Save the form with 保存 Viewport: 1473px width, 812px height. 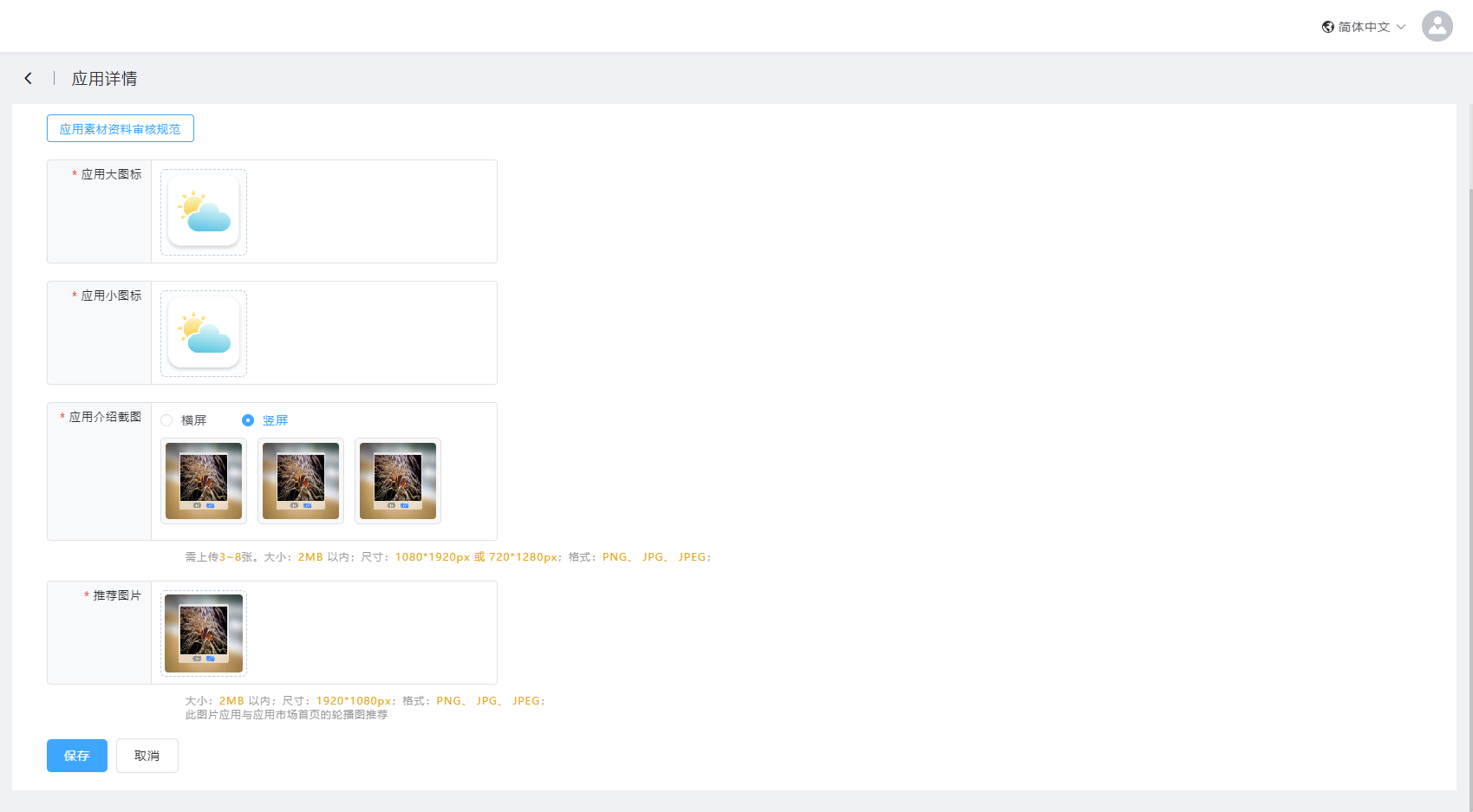coord(77,756)
